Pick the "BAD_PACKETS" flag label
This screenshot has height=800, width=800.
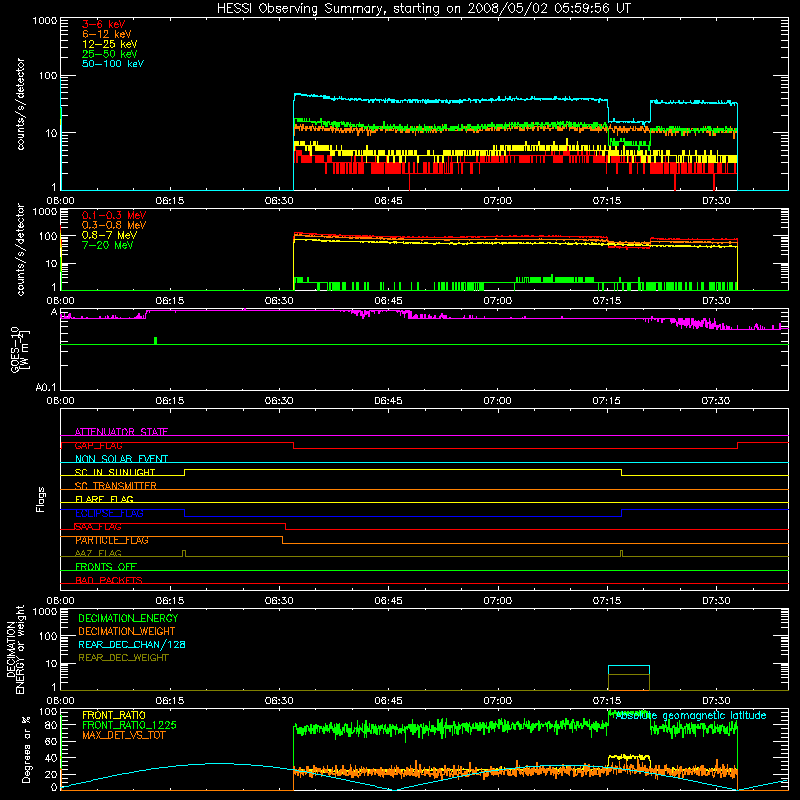tap(109, 580)
